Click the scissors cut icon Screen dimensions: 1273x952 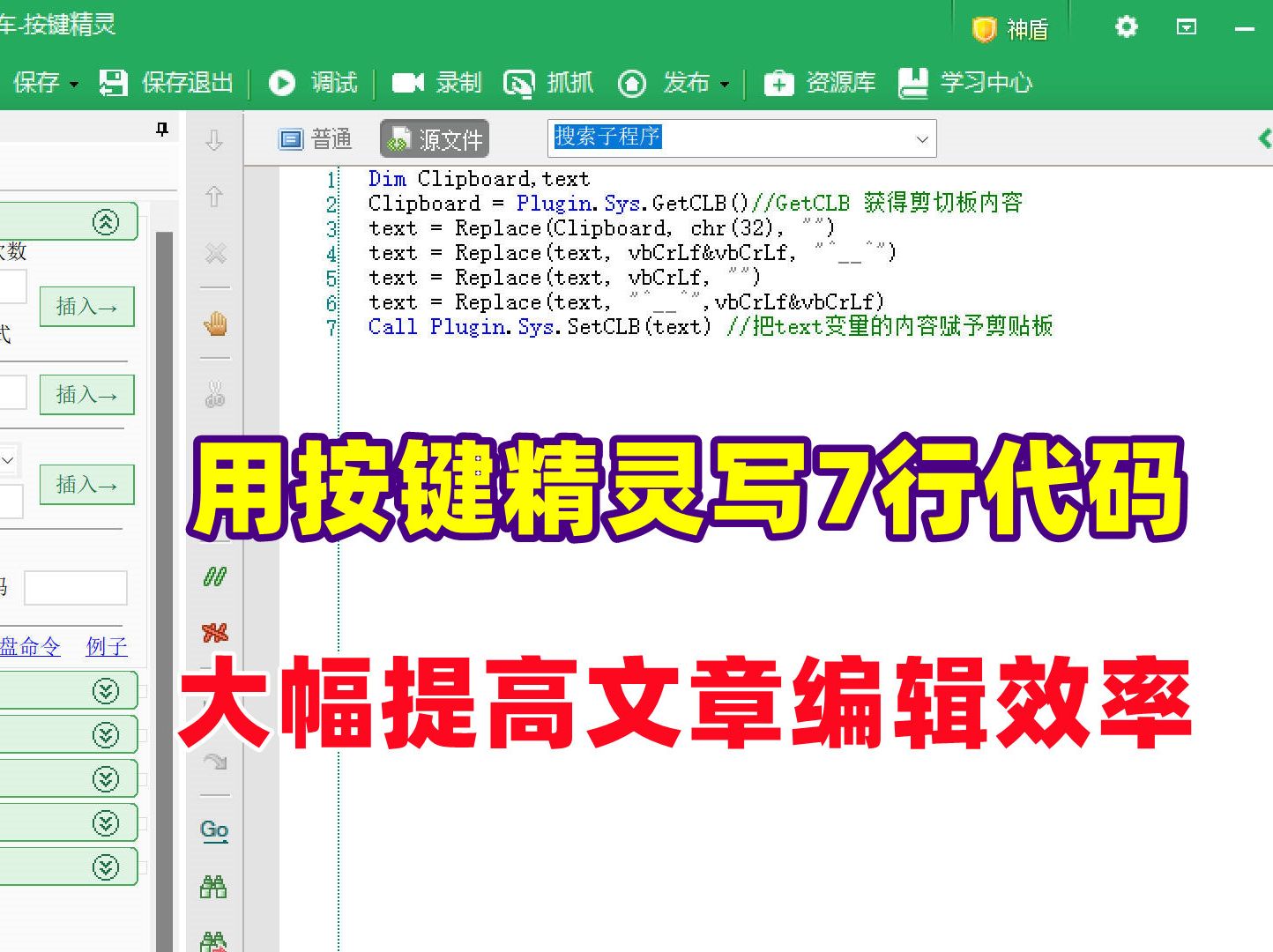click(x=215, y=394)
